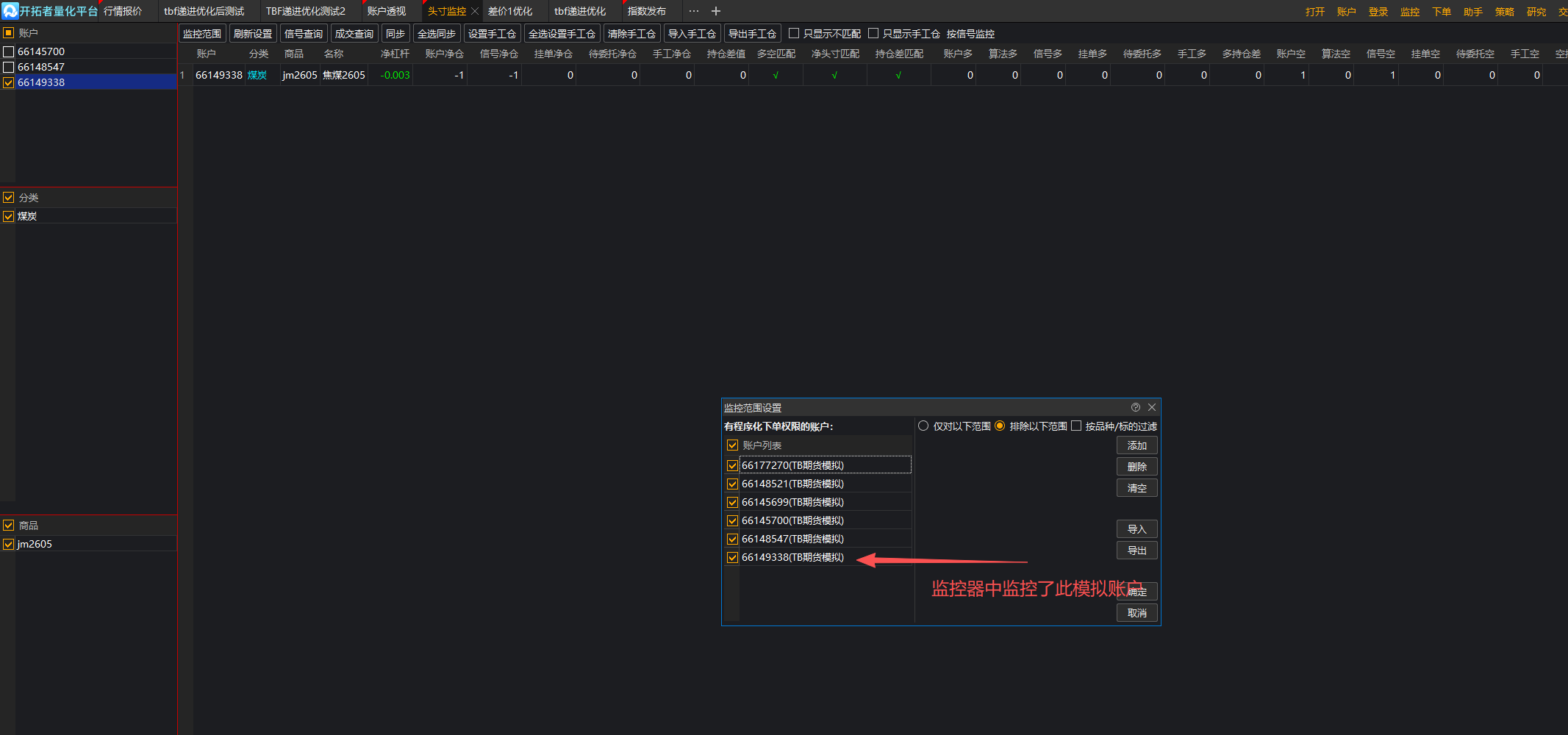Click 取消 to cancel the dialog
This screenshot has height=735, width=1568.
point(1136,613)
